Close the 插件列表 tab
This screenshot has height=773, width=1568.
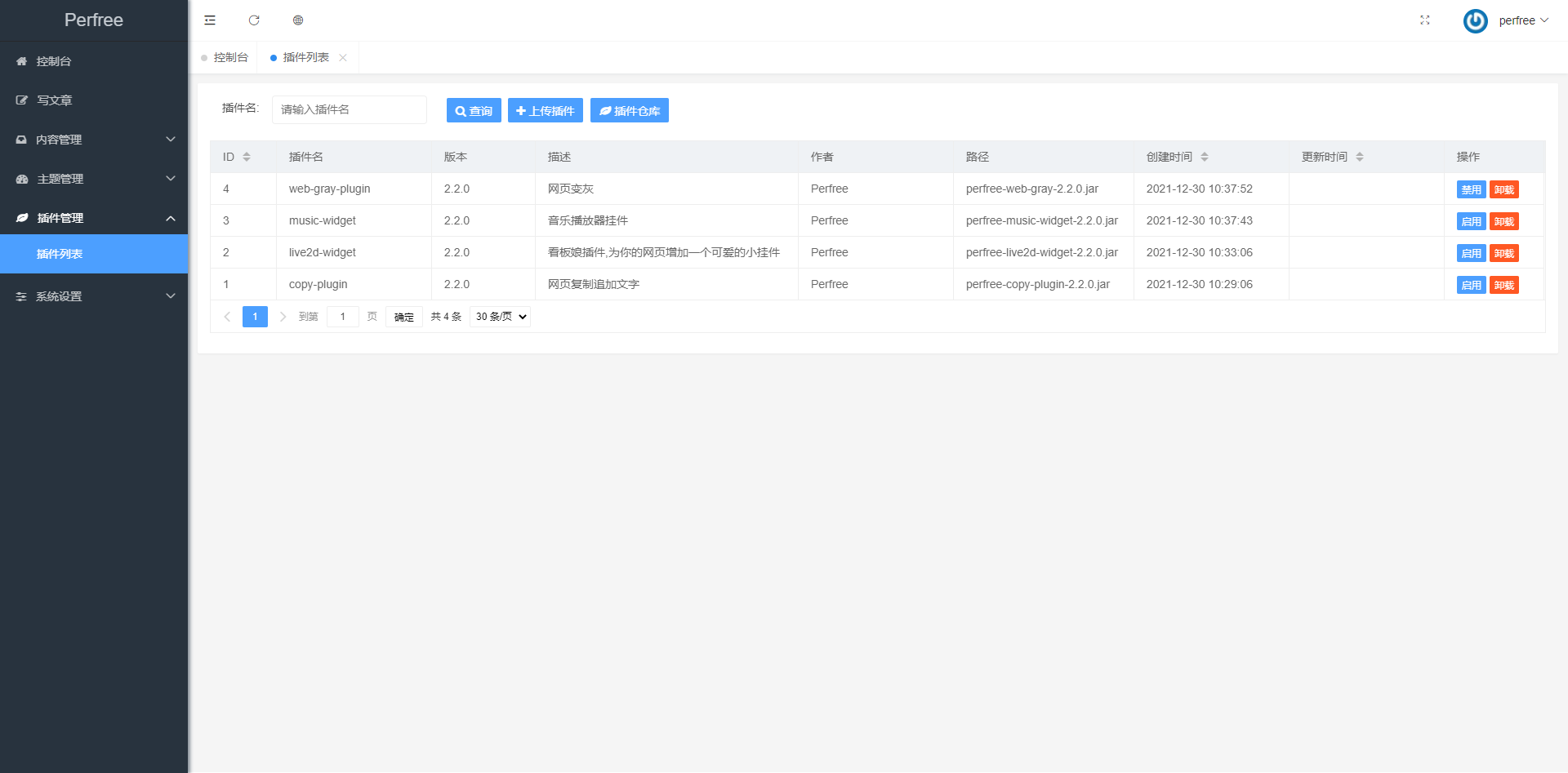343,57
